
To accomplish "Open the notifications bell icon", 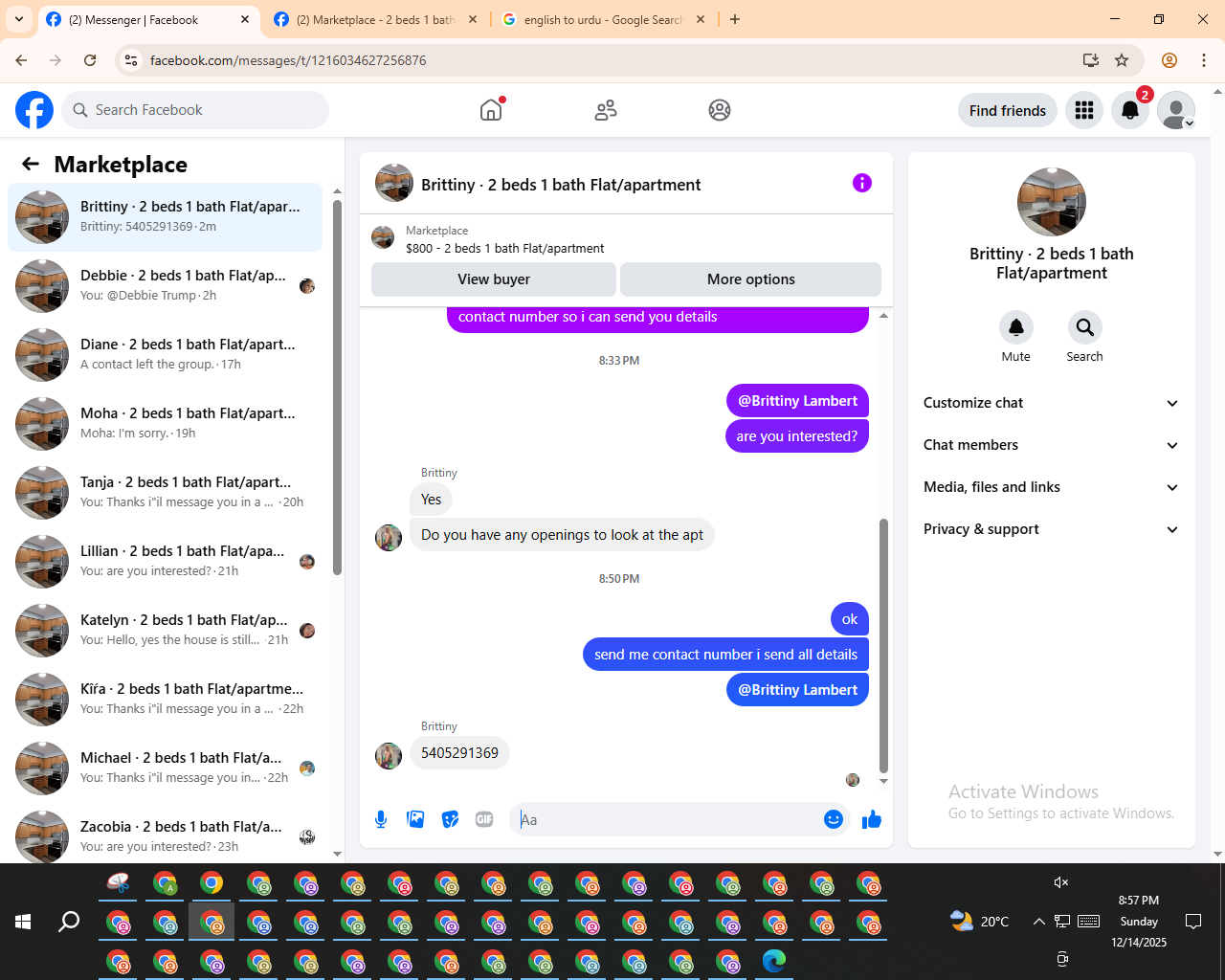I will tap(1130, 110).
